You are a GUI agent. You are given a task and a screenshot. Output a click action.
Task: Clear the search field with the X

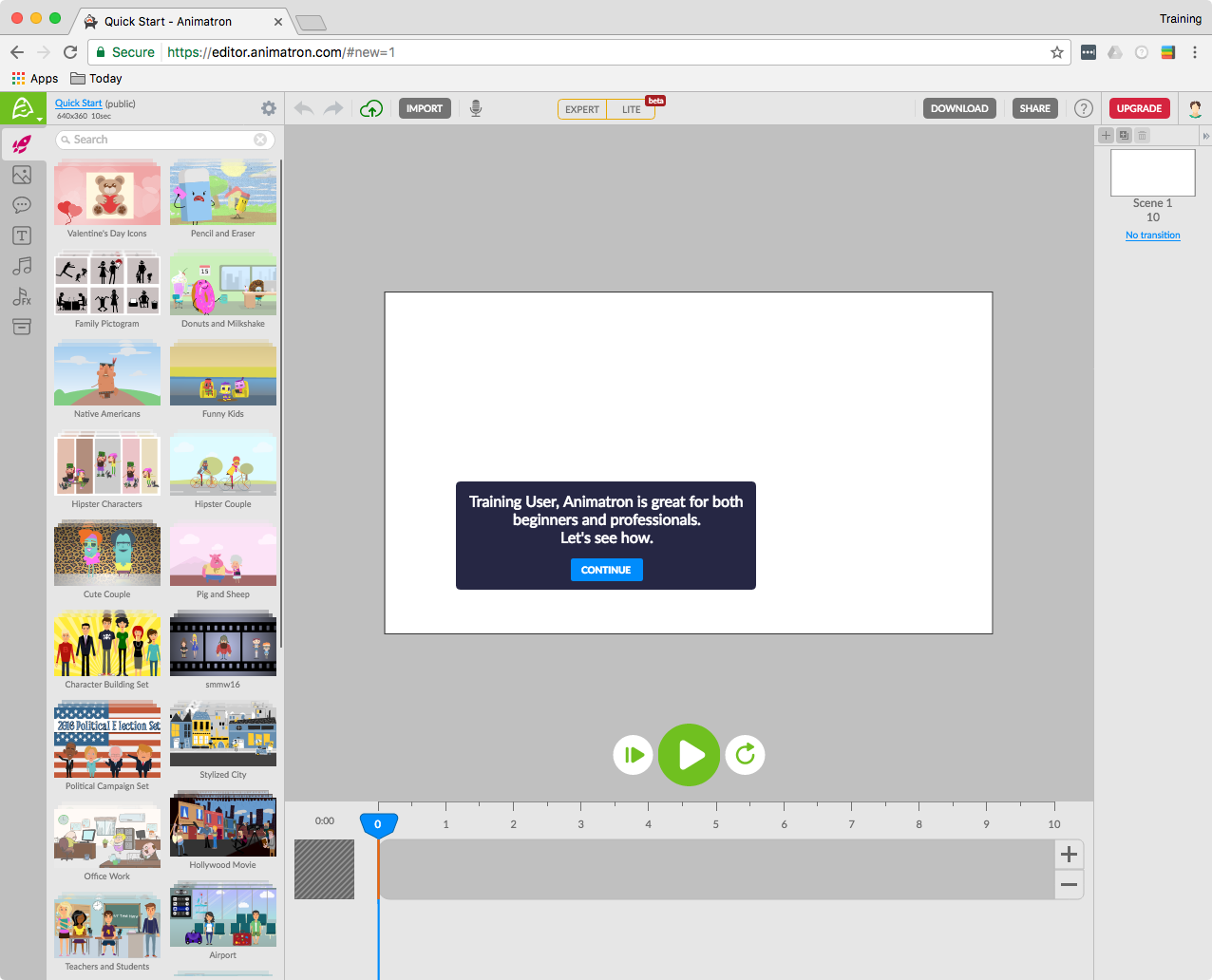261,139
